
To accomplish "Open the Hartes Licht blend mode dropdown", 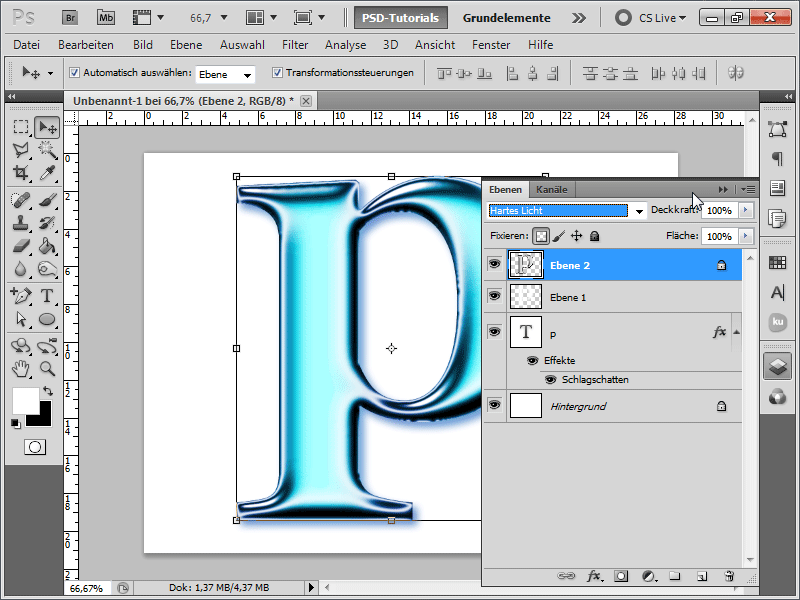I will (x=639, y=211).
